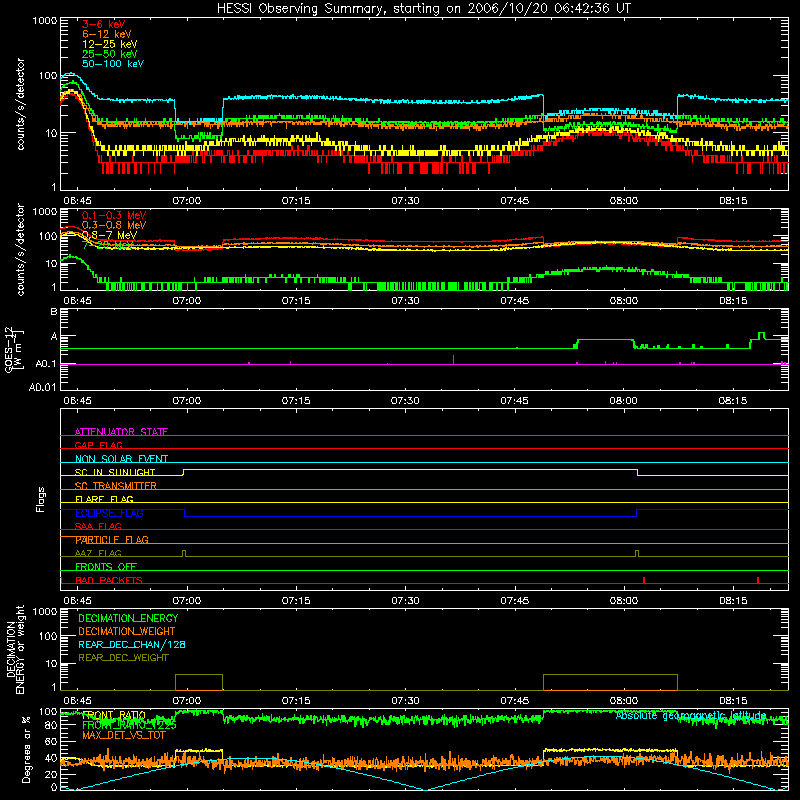Click the 07:30 tick label under Flags panel
800x800 pixels.
(405, 601)
